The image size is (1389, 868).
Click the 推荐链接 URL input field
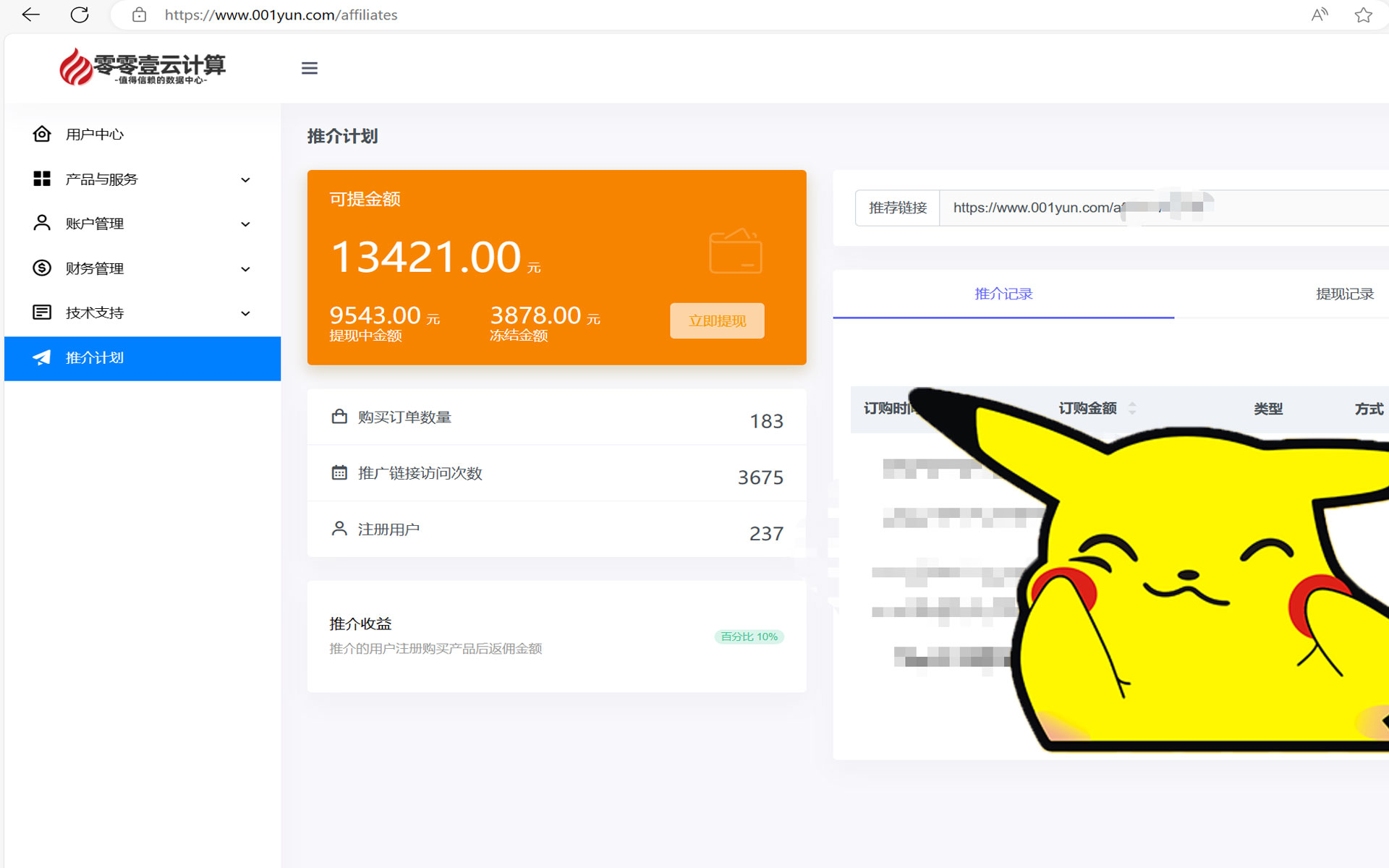(x=1164, y=208)
